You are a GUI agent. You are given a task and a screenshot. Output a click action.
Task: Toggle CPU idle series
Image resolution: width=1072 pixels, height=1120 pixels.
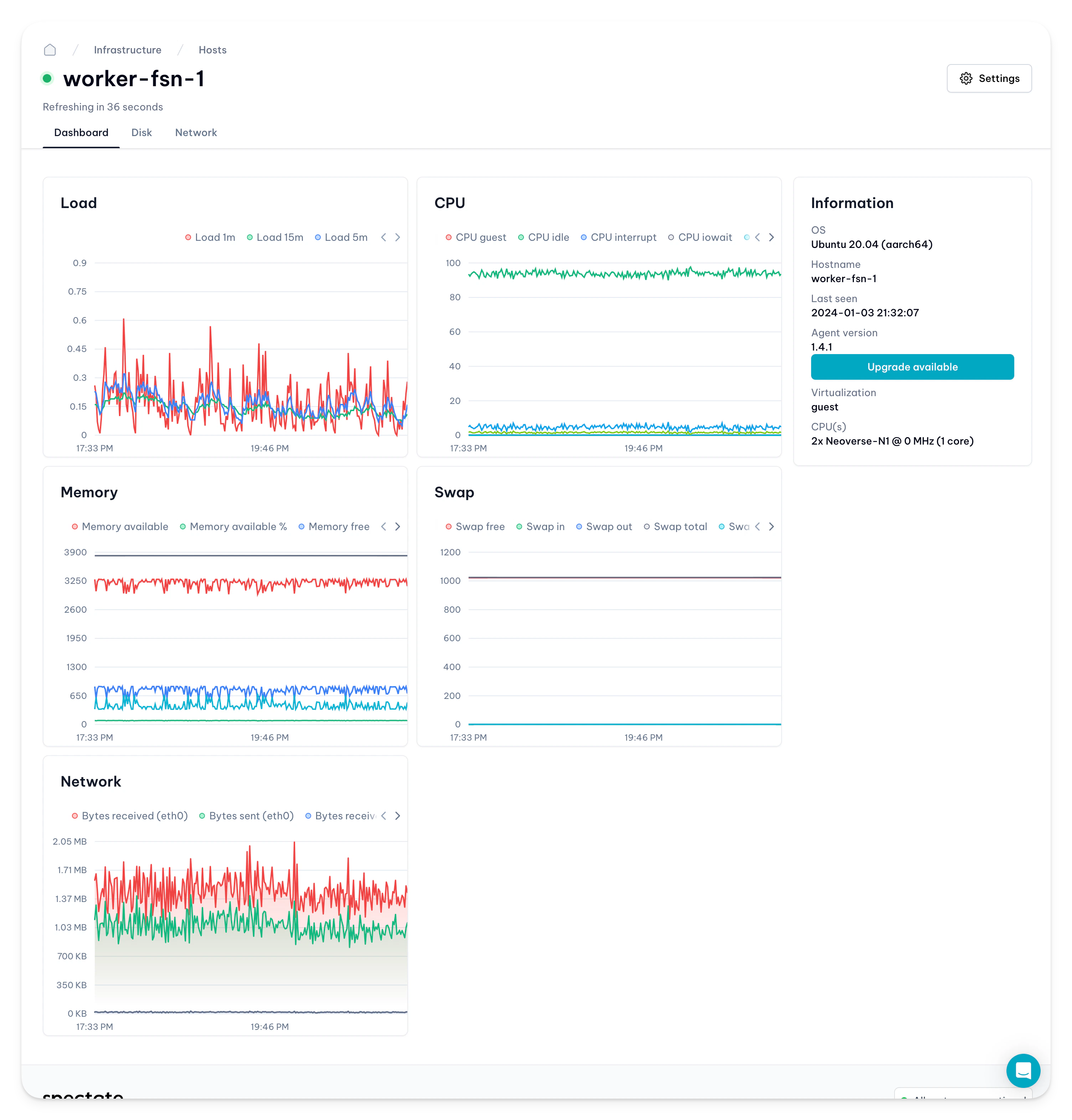(x=543, y=237)
